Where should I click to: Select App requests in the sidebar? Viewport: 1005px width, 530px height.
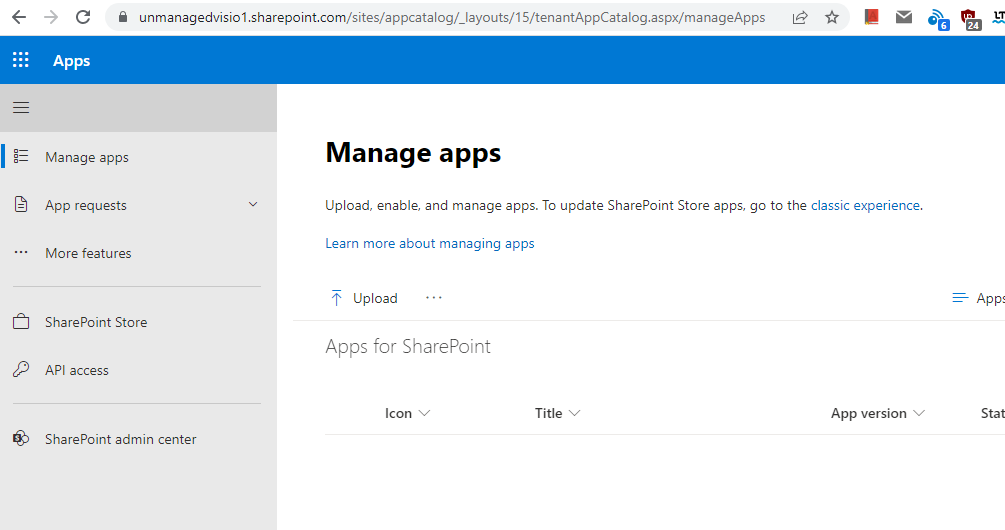pos(138,205)
